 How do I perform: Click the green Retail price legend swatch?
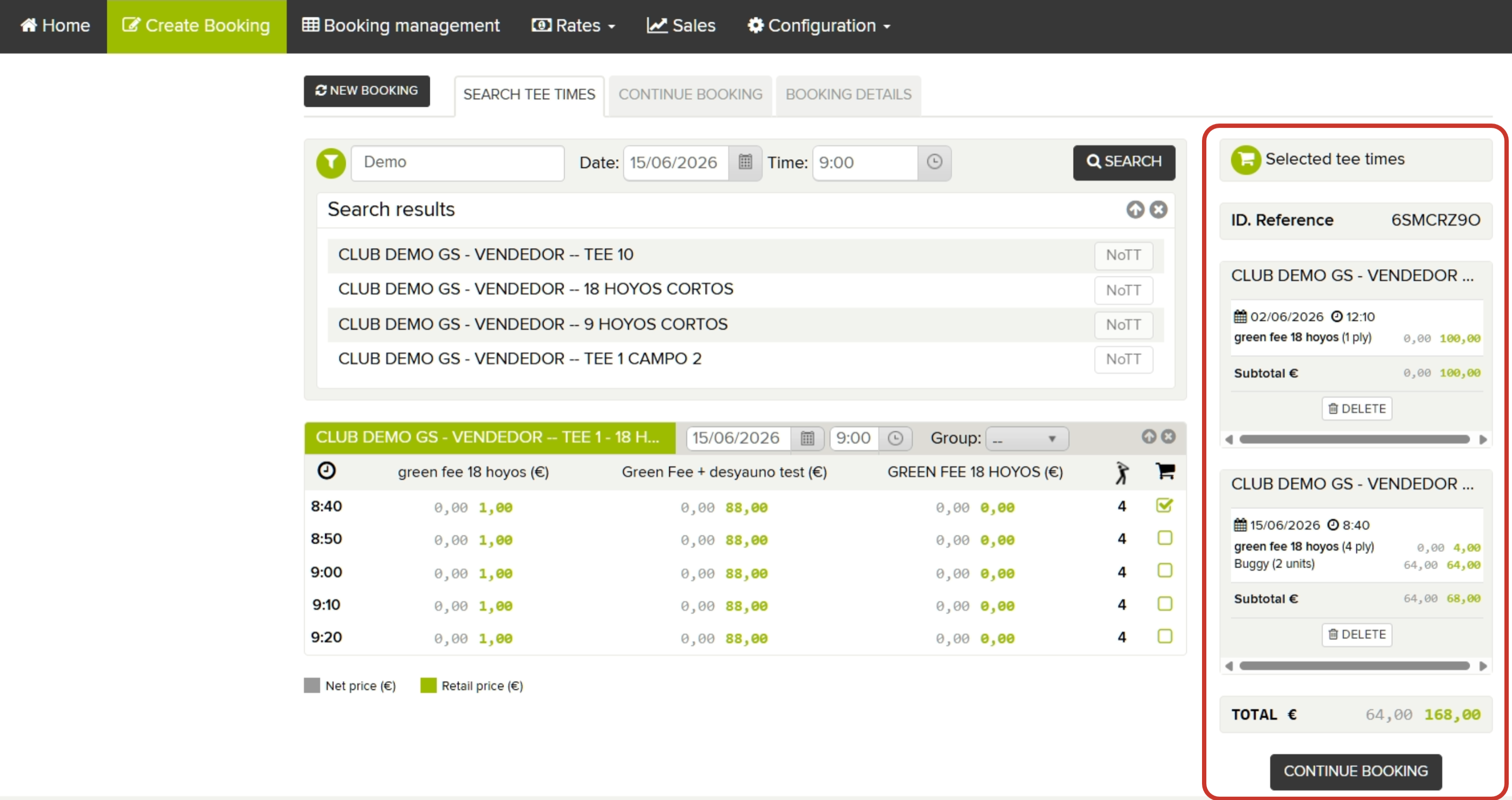point(429,686)
